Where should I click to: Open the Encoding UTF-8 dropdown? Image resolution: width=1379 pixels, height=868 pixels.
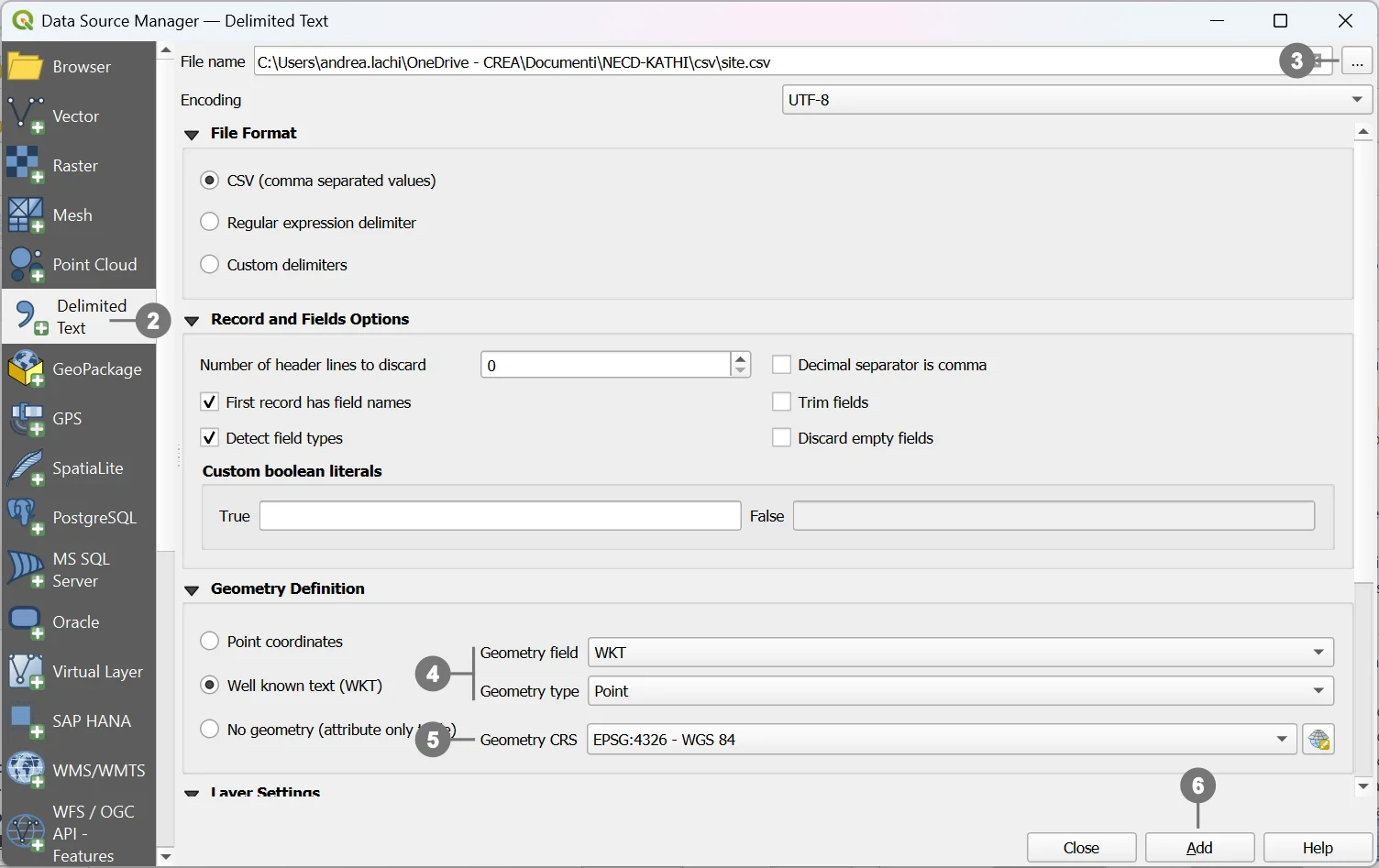pos(1076,100)
